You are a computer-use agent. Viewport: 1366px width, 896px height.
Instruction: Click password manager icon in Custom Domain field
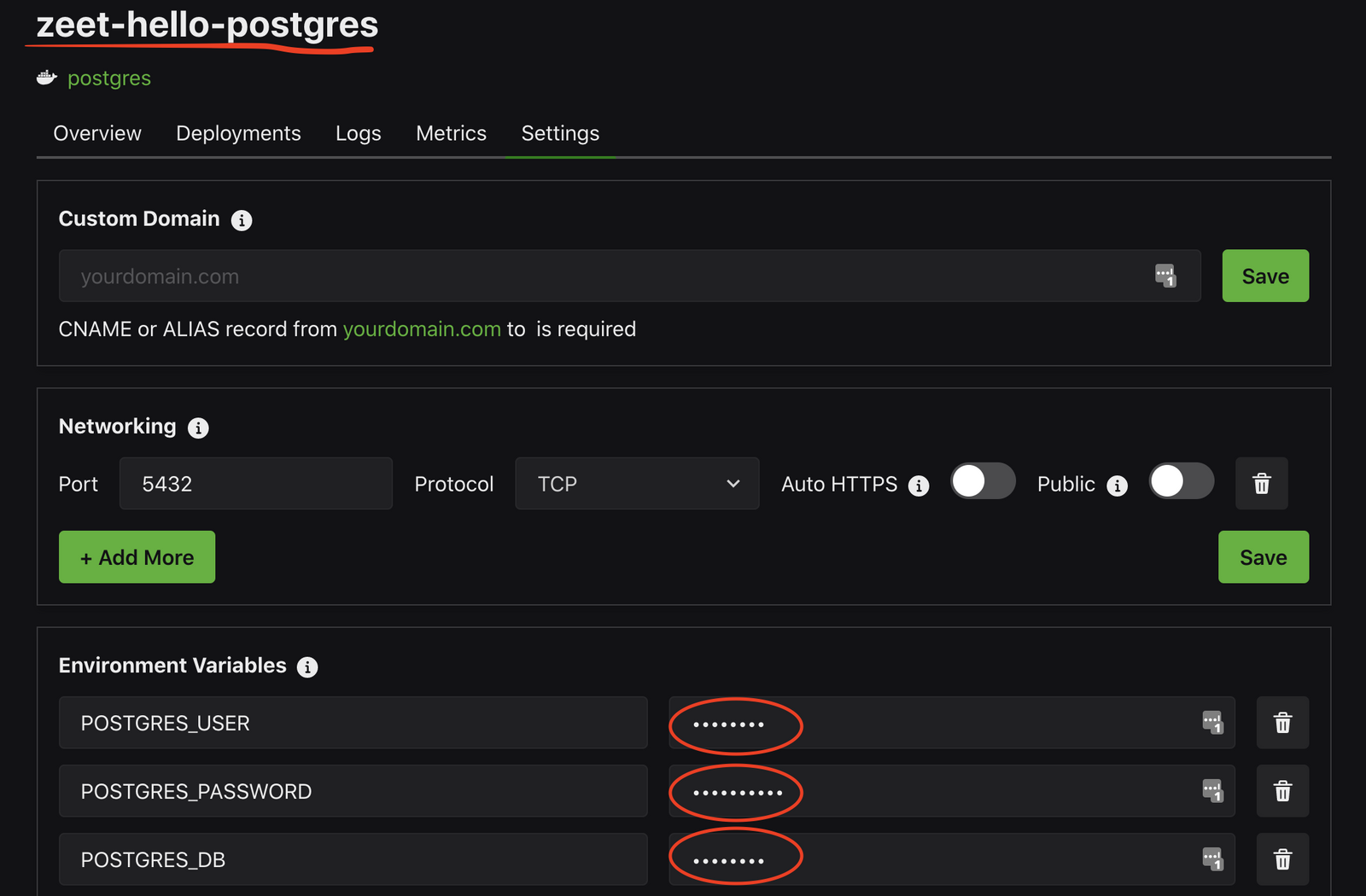[x=1165, y=276]
